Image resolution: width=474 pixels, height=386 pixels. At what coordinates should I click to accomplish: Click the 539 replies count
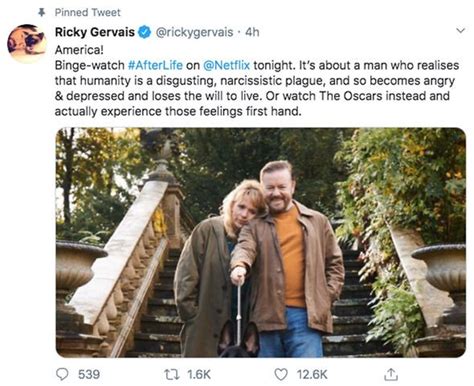pyautogui.click(x=89, y=374)
